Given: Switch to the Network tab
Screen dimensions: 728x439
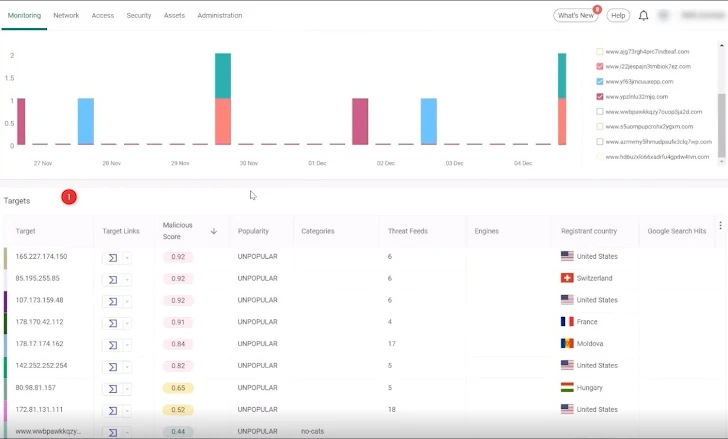Looking at the screenshot, I should (66, 16).
